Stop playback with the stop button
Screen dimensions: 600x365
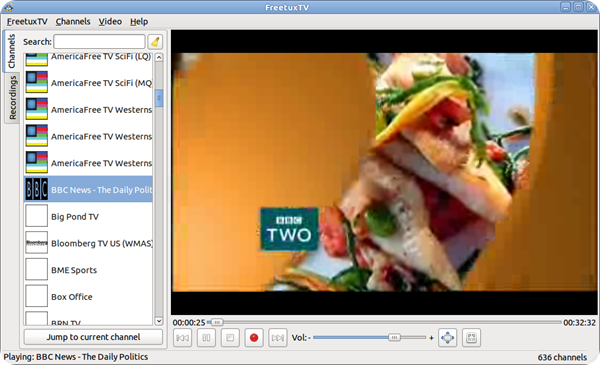230,338
